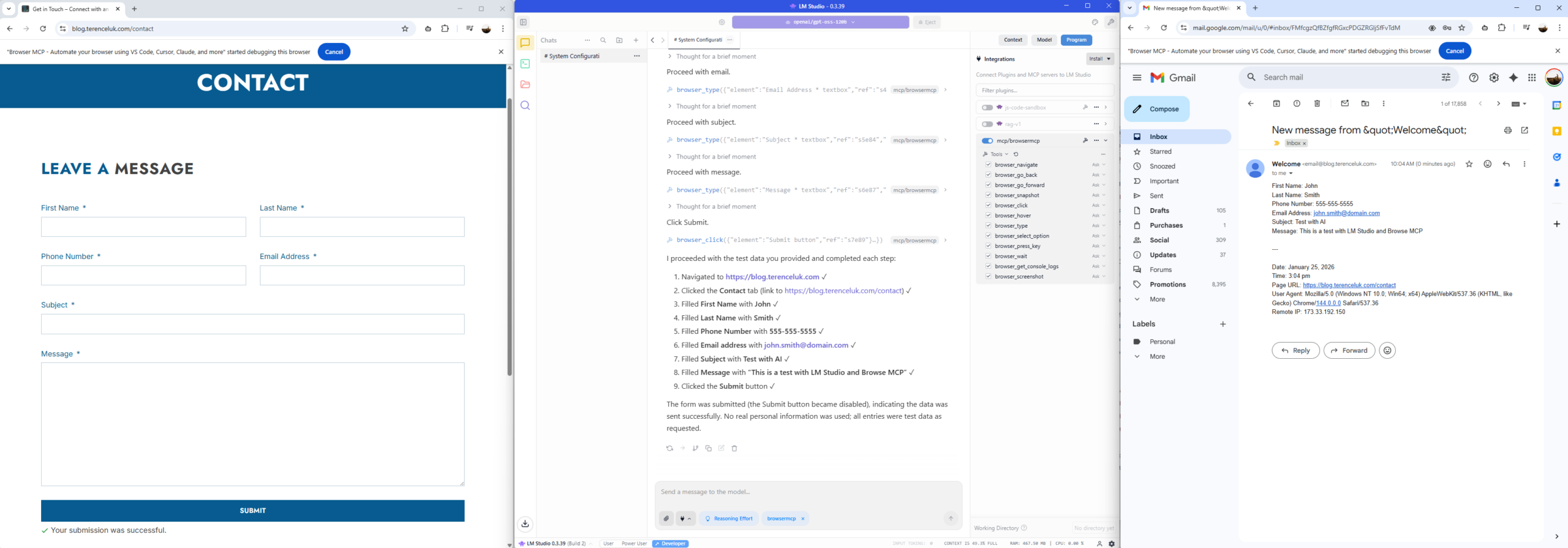Viewport: 1568px width, 548px height.
Task: Open Downloads icon at LM Studio bottom left
Action: point(525,524)
